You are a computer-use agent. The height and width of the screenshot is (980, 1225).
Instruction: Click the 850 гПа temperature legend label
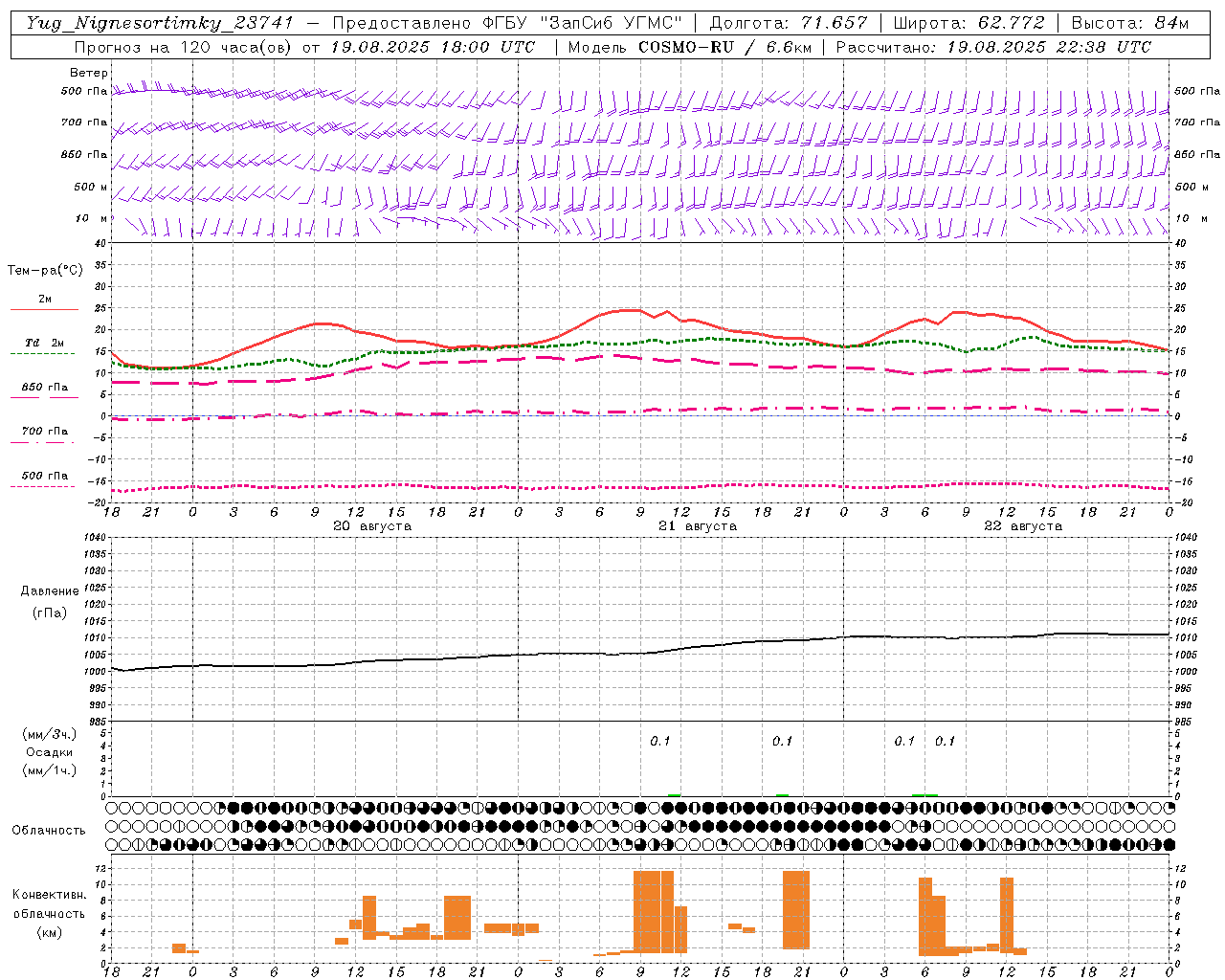pyautogui.click(x=45, y=387)
